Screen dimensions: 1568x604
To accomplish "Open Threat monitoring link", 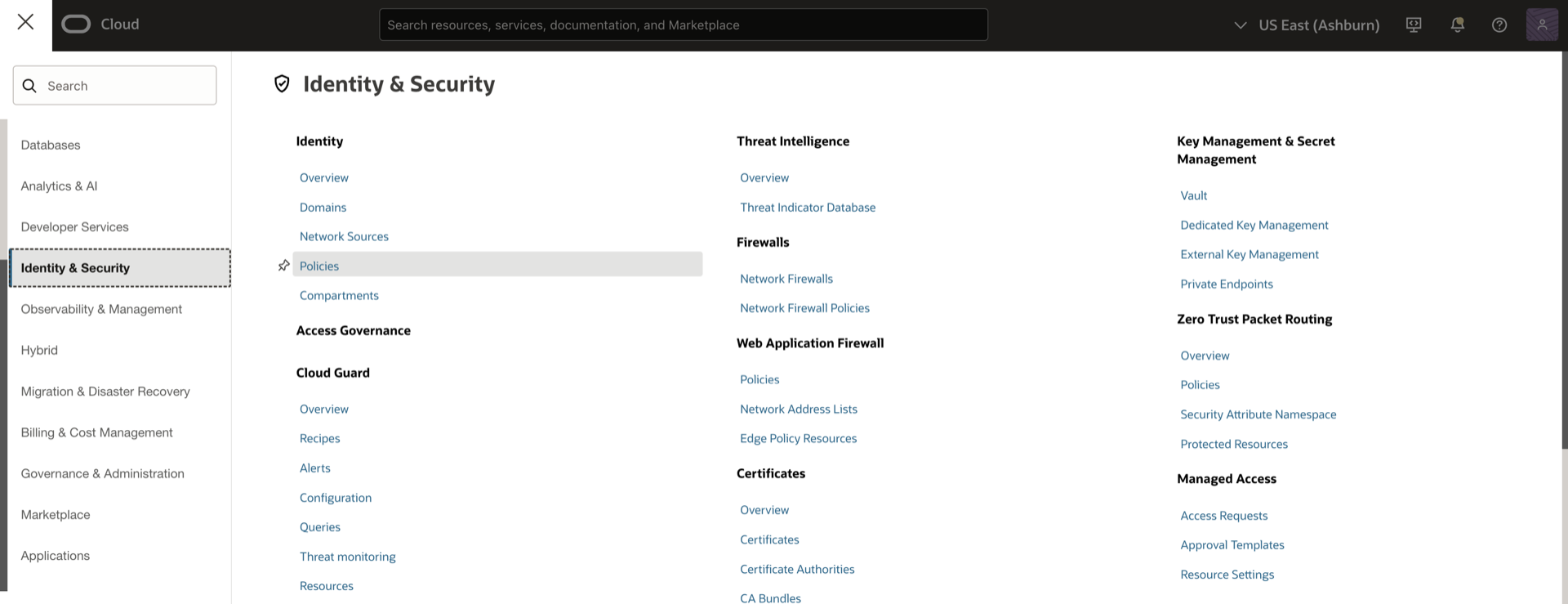I will click(x=347, y=557).
